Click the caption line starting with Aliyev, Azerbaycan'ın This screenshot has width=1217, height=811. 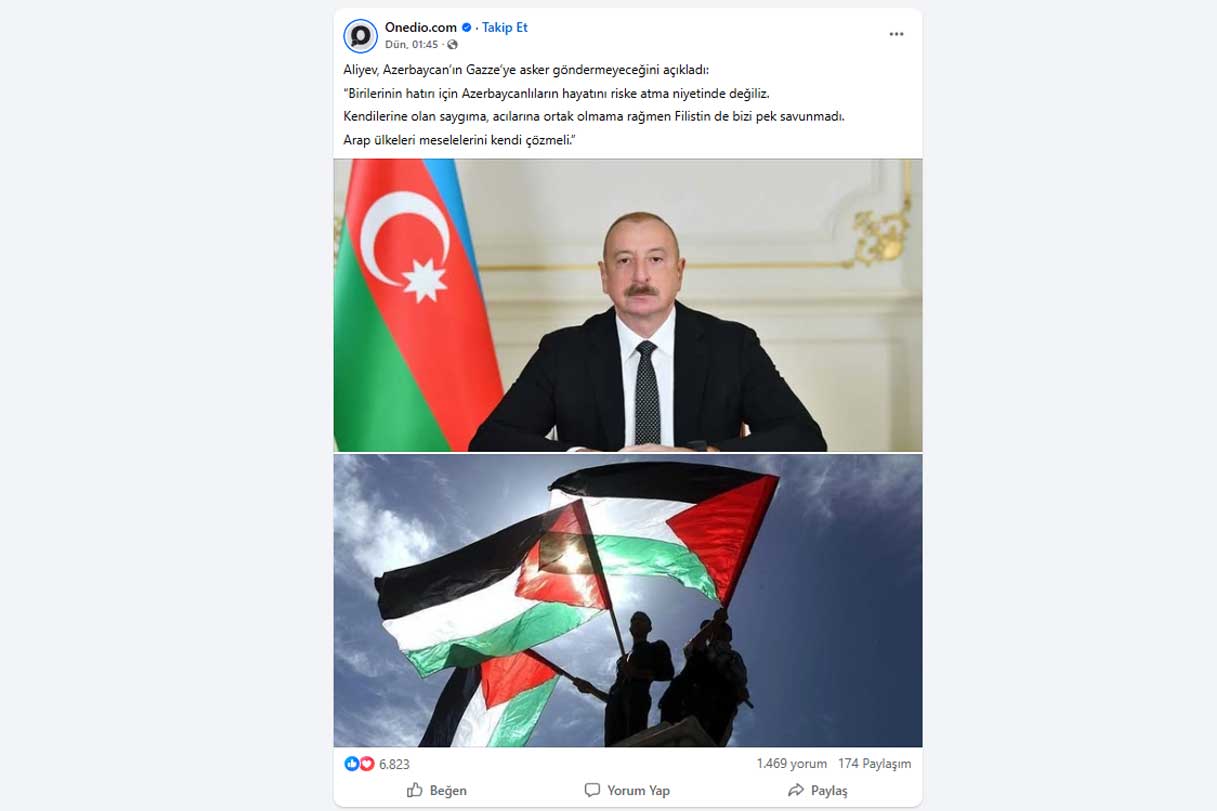point(526,70)
